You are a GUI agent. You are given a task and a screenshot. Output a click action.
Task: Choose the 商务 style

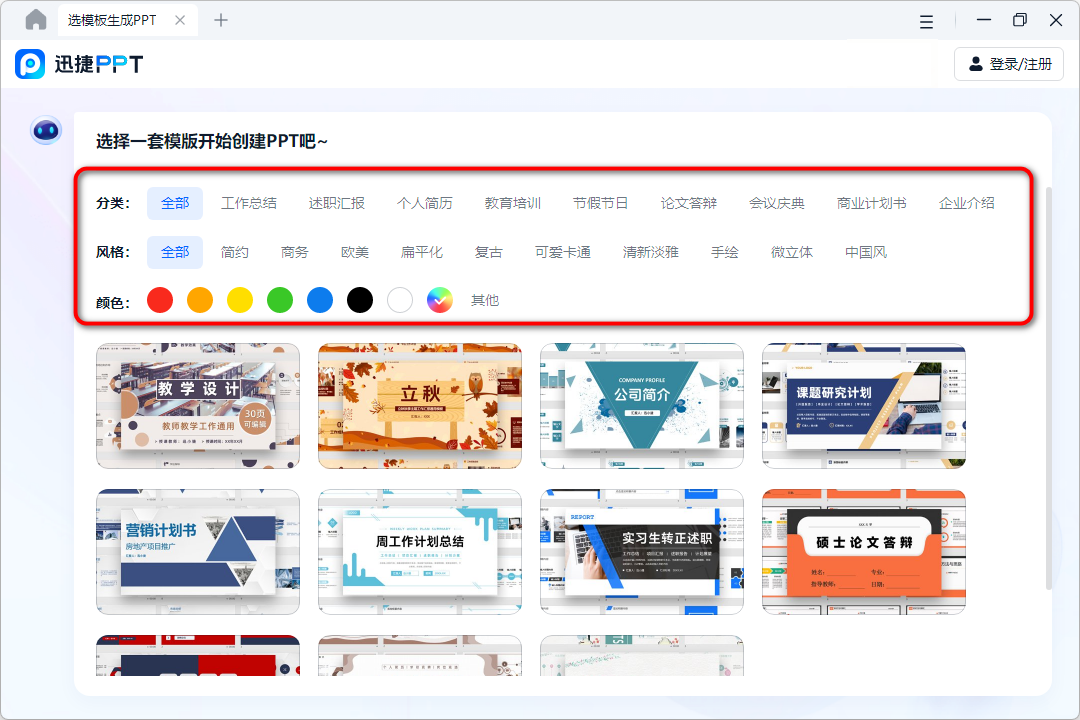[295, 252]
